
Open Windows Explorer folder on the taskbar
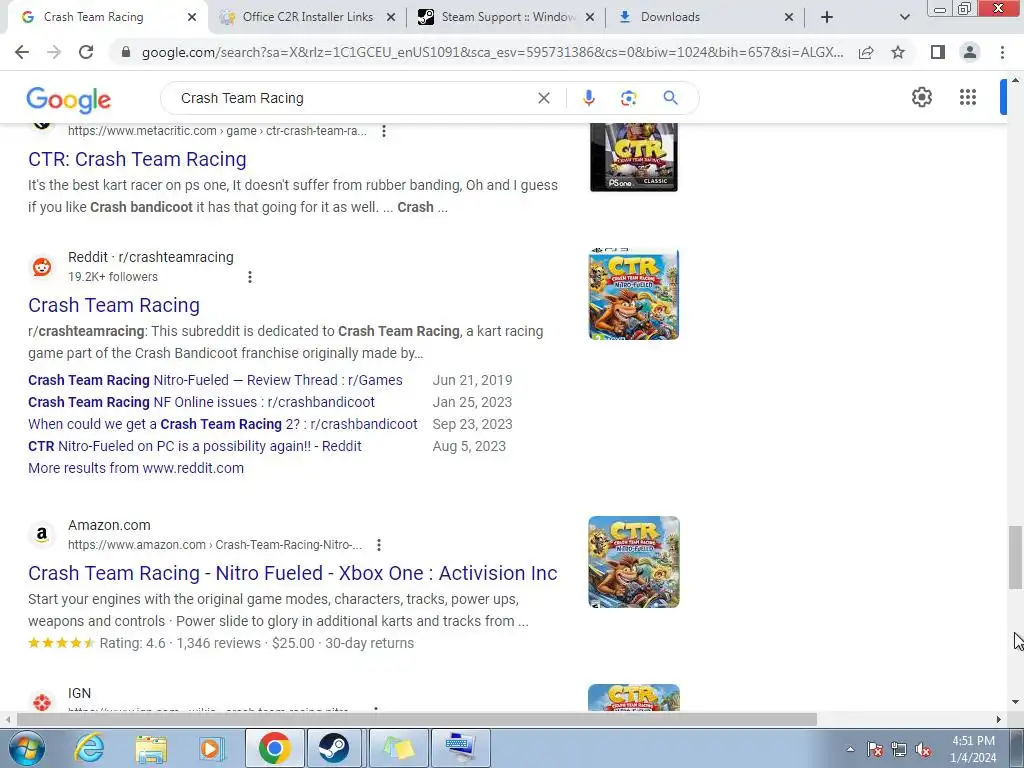tap(152, 748)
